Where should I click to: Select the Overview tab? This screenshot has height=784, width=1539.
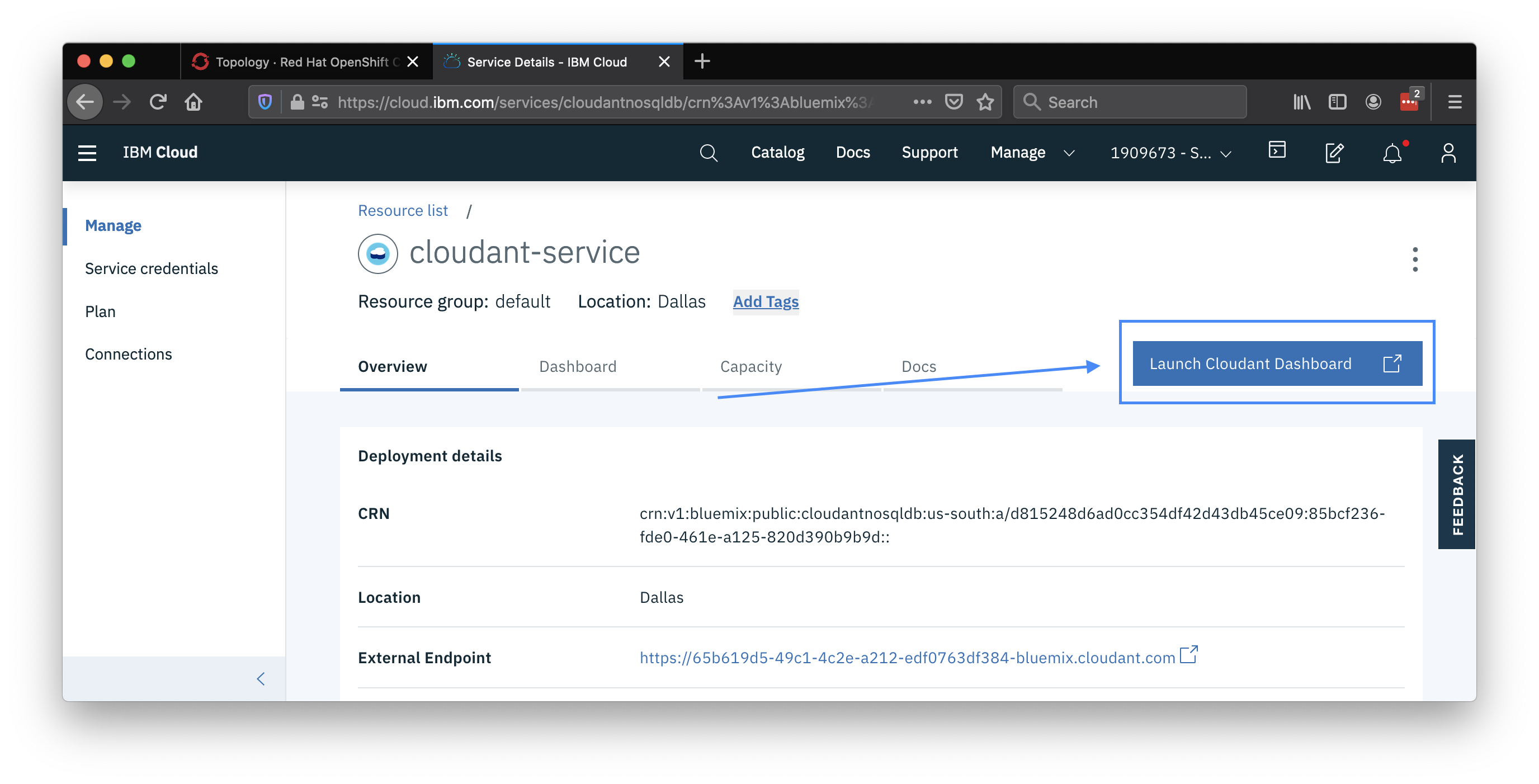[429, 366]
